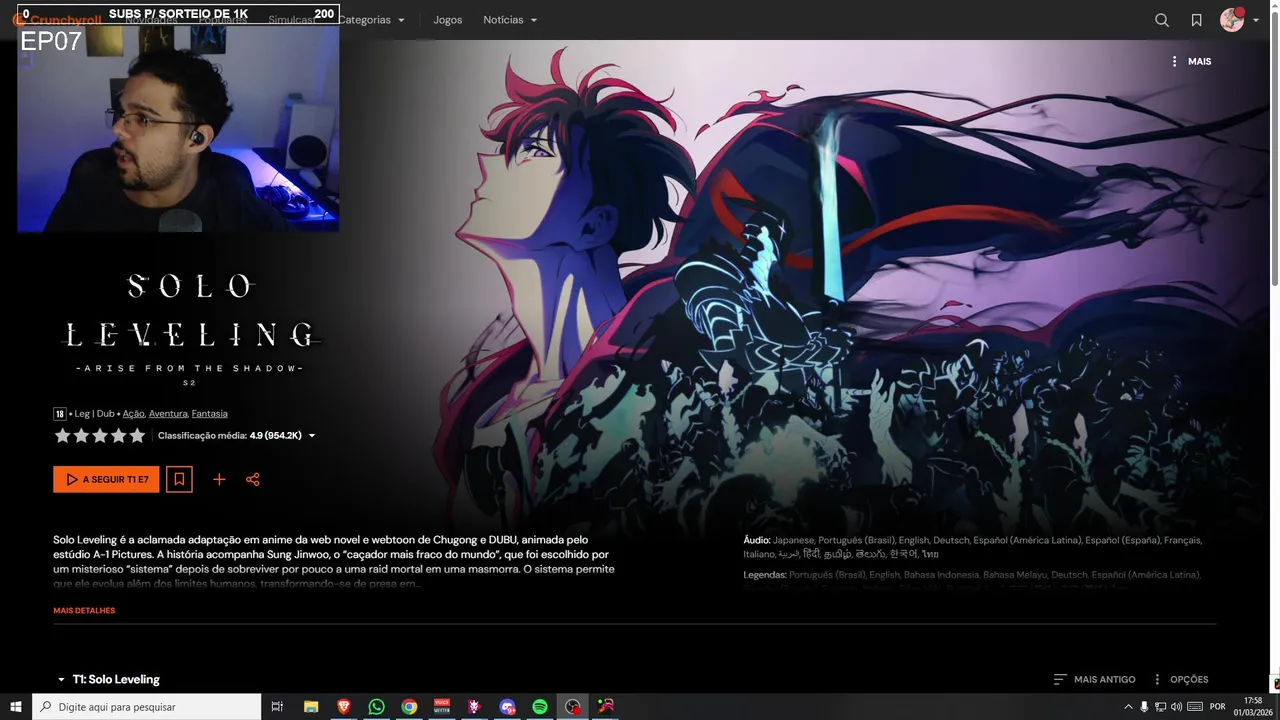Open the taskbar clock and calendar
The height and width of the screenshot is (720, 1280).
tap(1253, 706)
